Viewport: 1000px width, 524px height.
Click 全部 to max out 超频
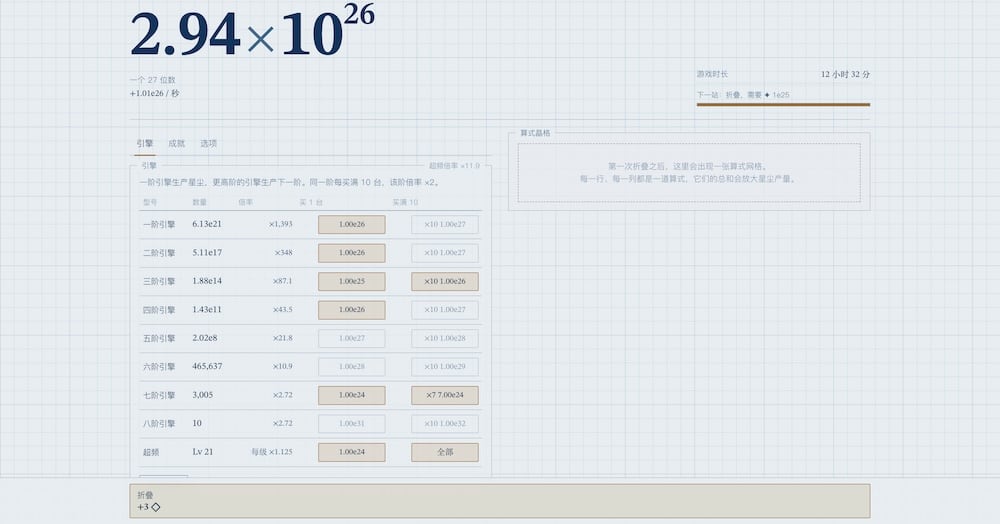click(x=445, y=452)
